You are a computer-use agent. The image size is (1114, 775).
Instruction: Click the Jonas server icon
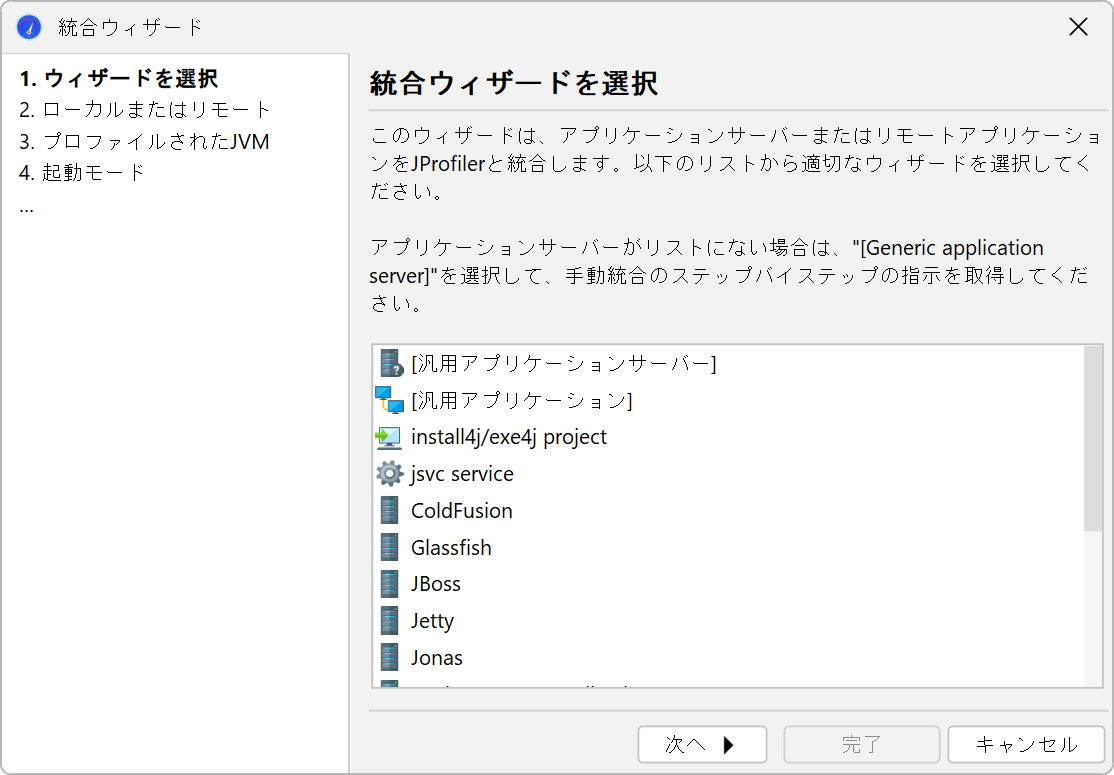[x=389, y=657]
